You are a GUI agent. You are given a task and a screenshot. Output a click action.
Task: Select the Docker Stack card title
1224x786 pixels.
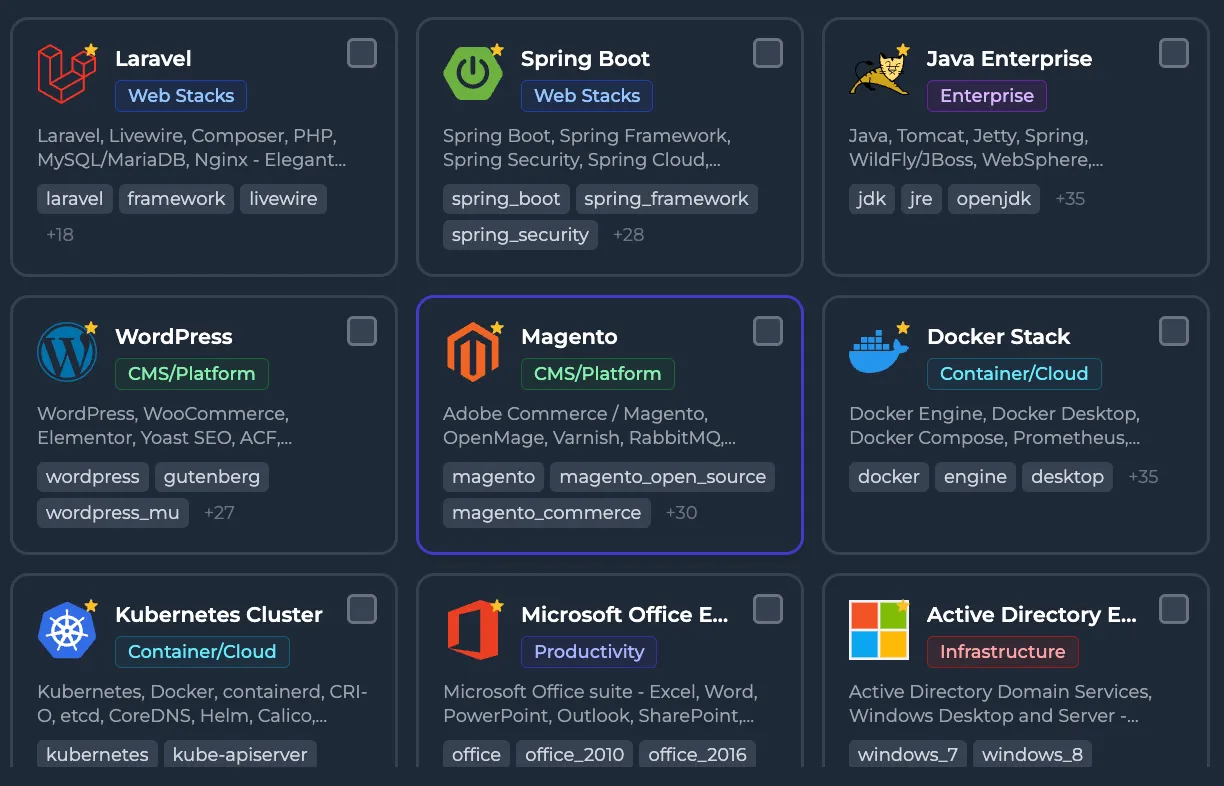[x=999, y=337]
